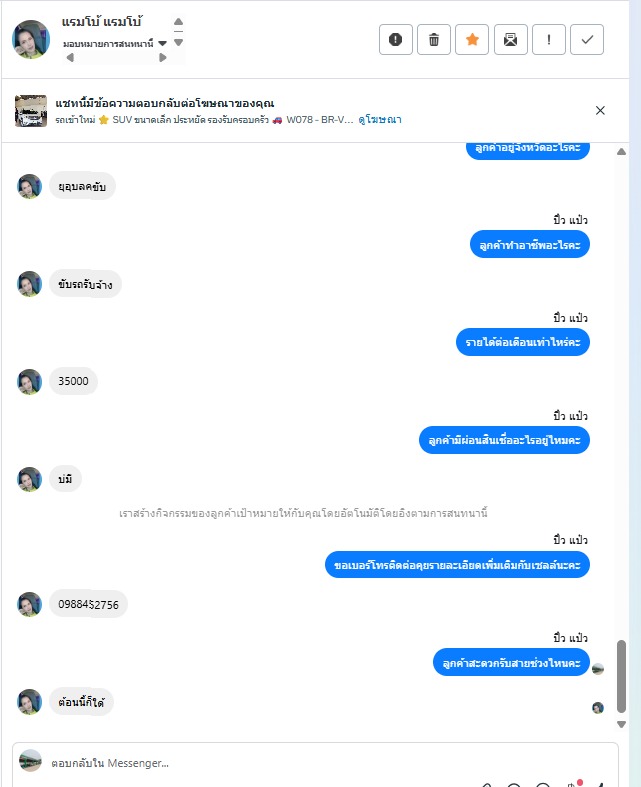Click the up arrow beside the contact name
The width and height of the screenshot is (641, 787).
(x=178, y=22)
